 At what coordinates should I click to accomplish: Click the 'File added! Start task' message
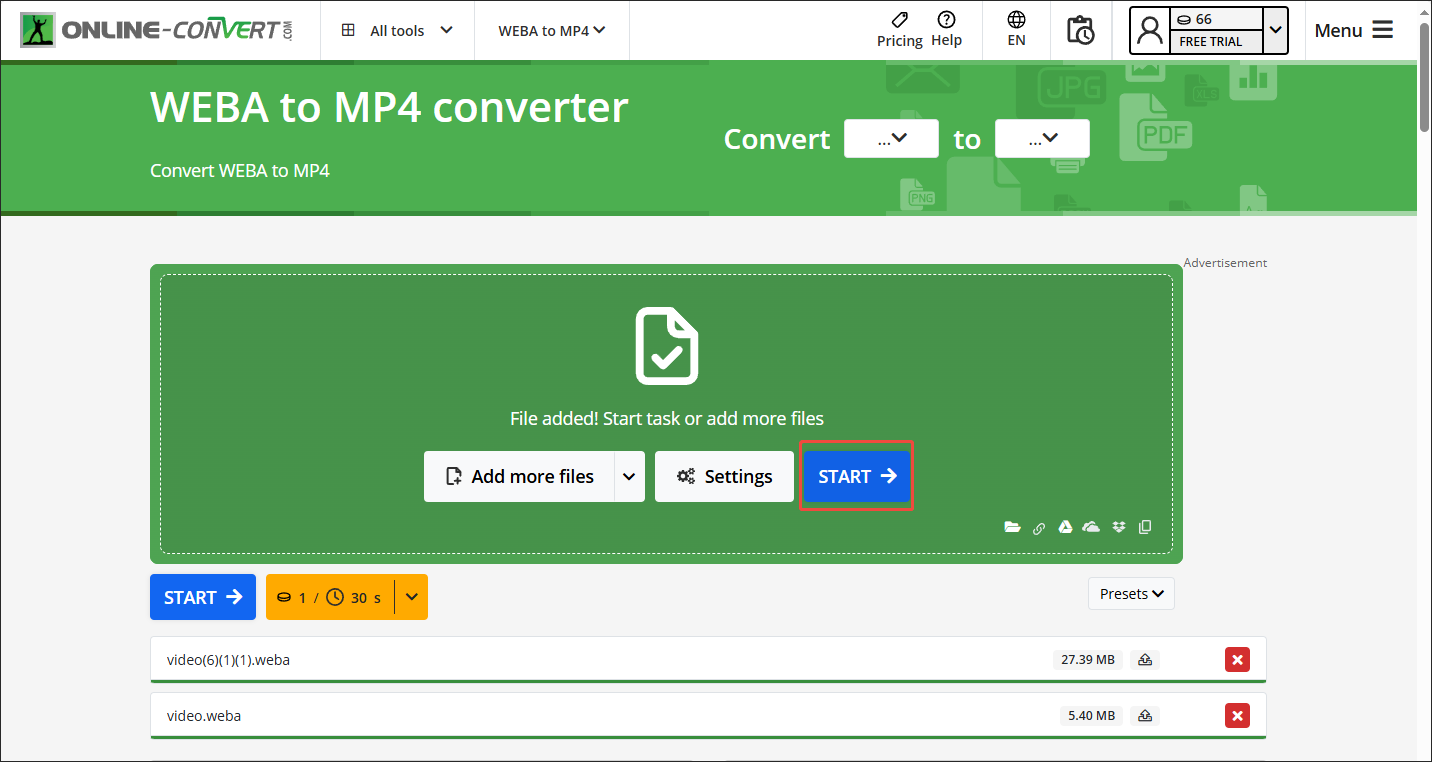(667, 418)
